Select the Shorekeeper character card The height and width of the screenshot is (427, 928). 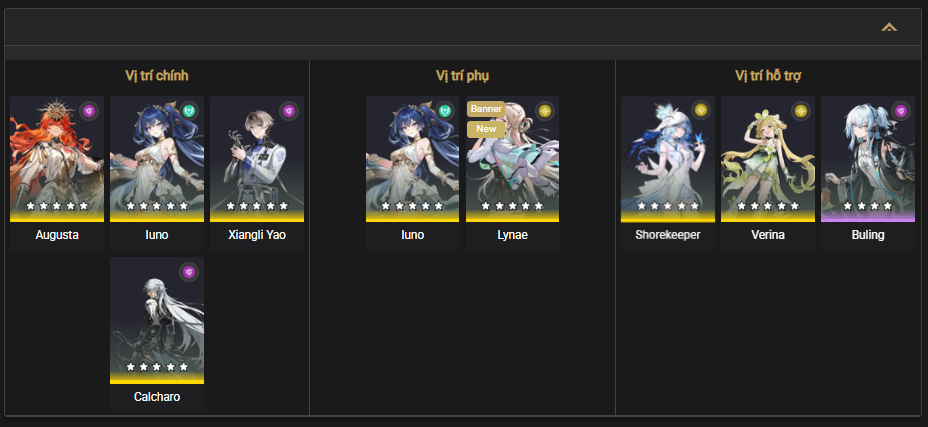point(668,174)
